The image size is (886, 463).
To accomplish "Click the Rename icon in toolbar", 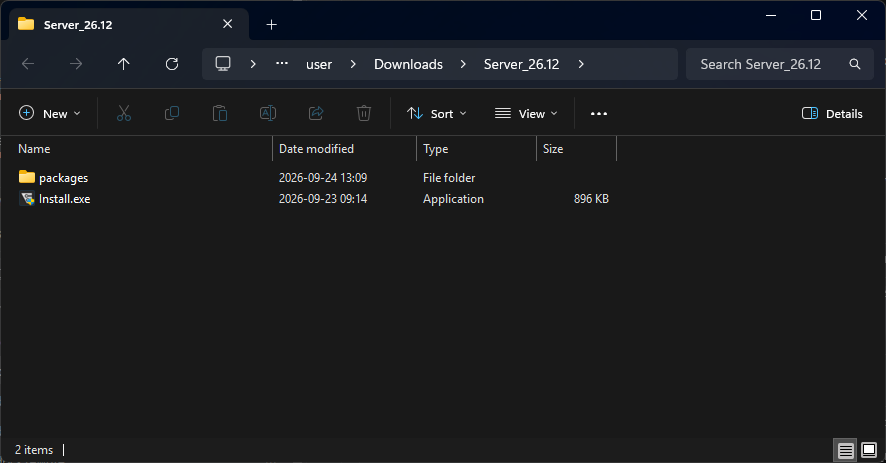I will (x=268, y=114).
